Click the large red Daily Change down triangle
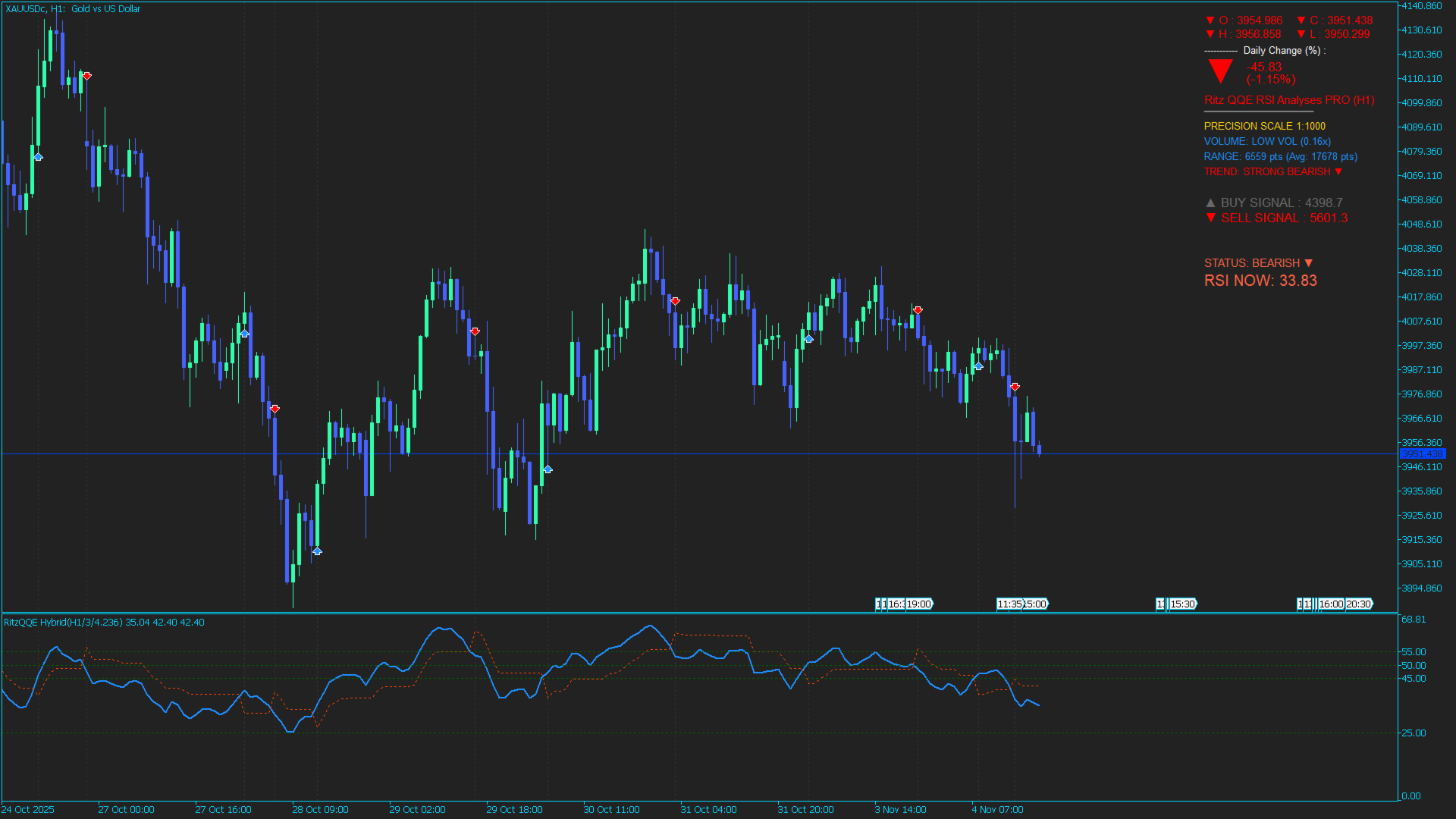 click(1220, 70)
